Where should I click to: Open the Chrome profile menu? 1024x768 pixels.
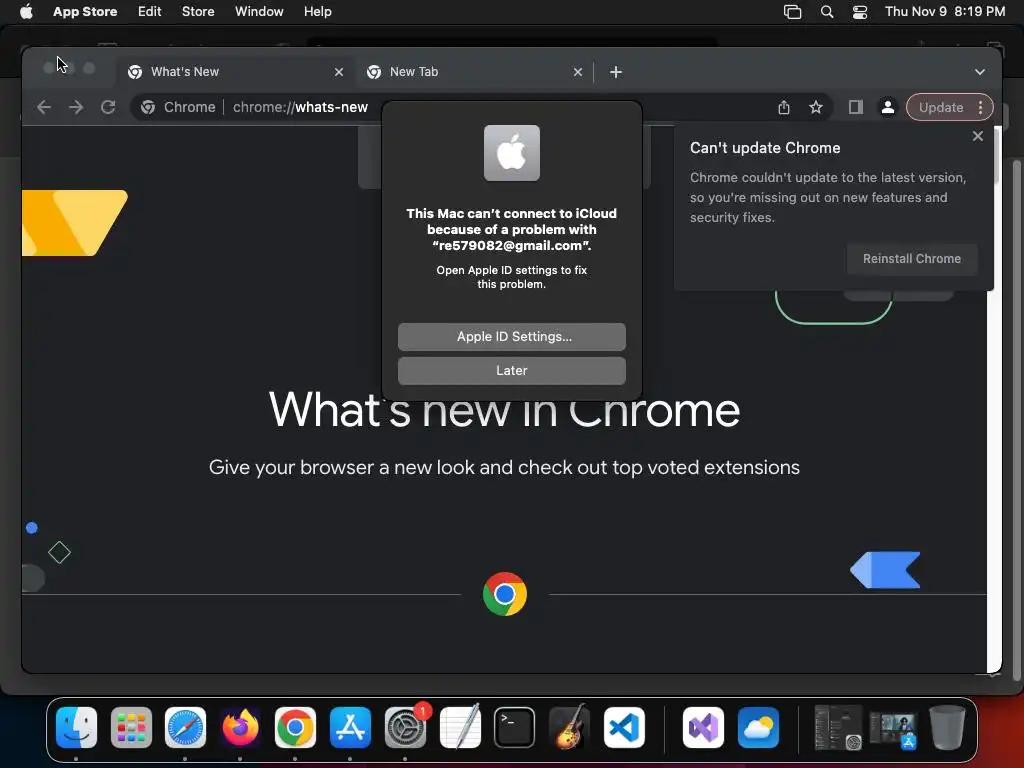click(888, 108)
